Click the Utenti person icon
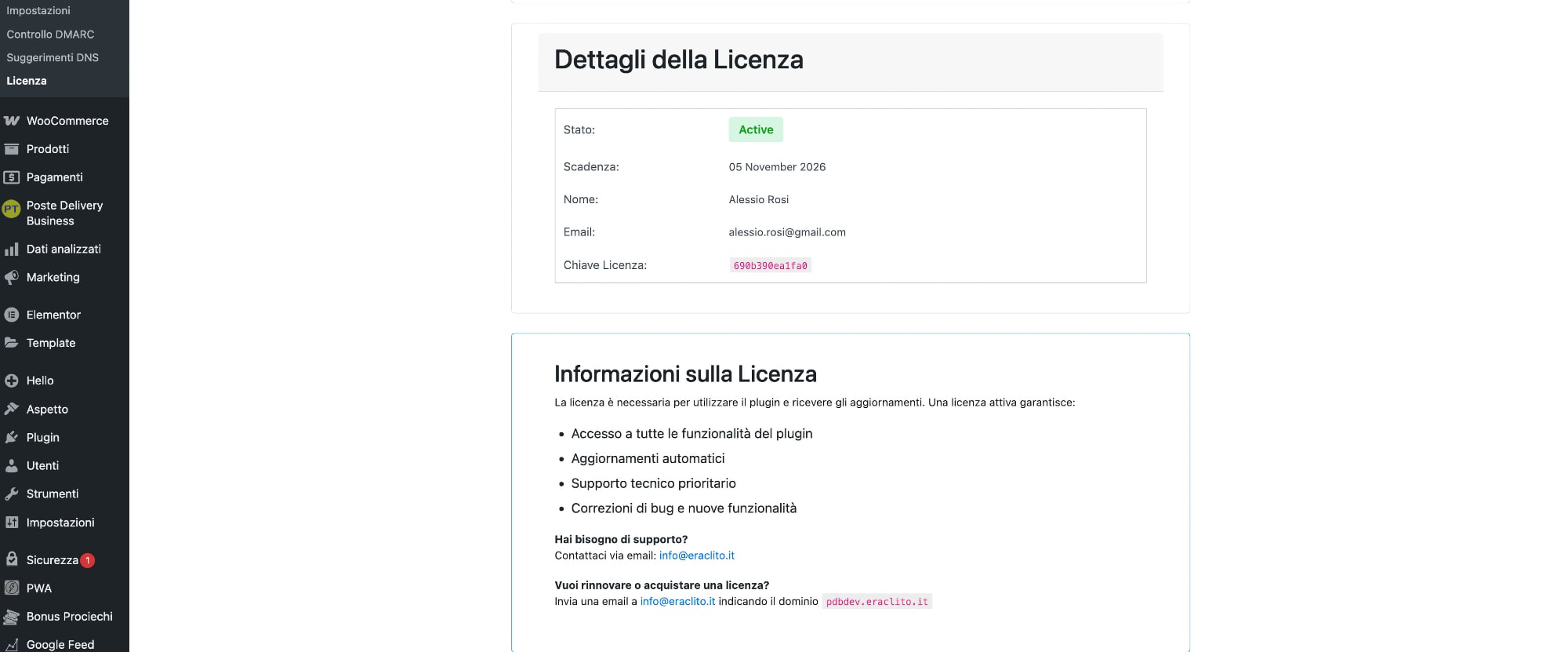Viewport: 1568px width, 652px height. pyautogui.click(x=12, y=466)
